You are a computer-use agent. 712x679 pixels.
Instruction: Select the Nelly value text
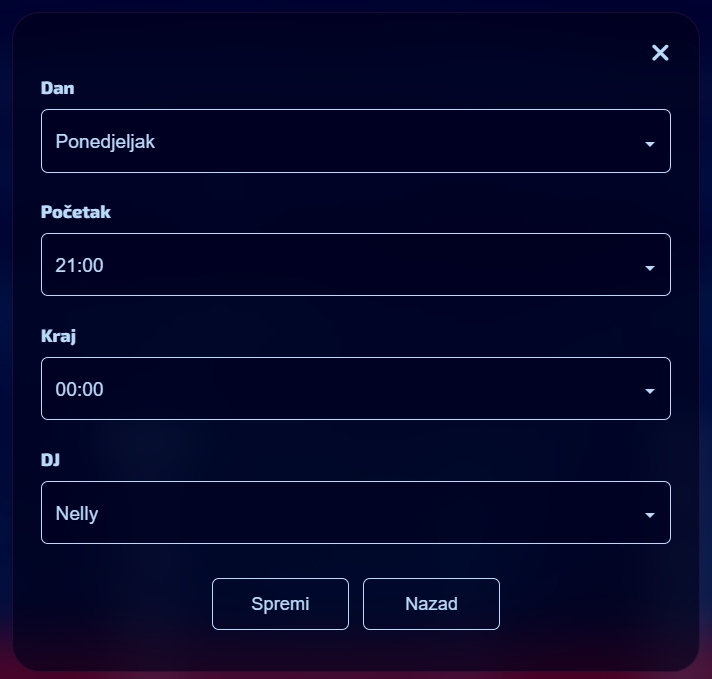point(77,513)
